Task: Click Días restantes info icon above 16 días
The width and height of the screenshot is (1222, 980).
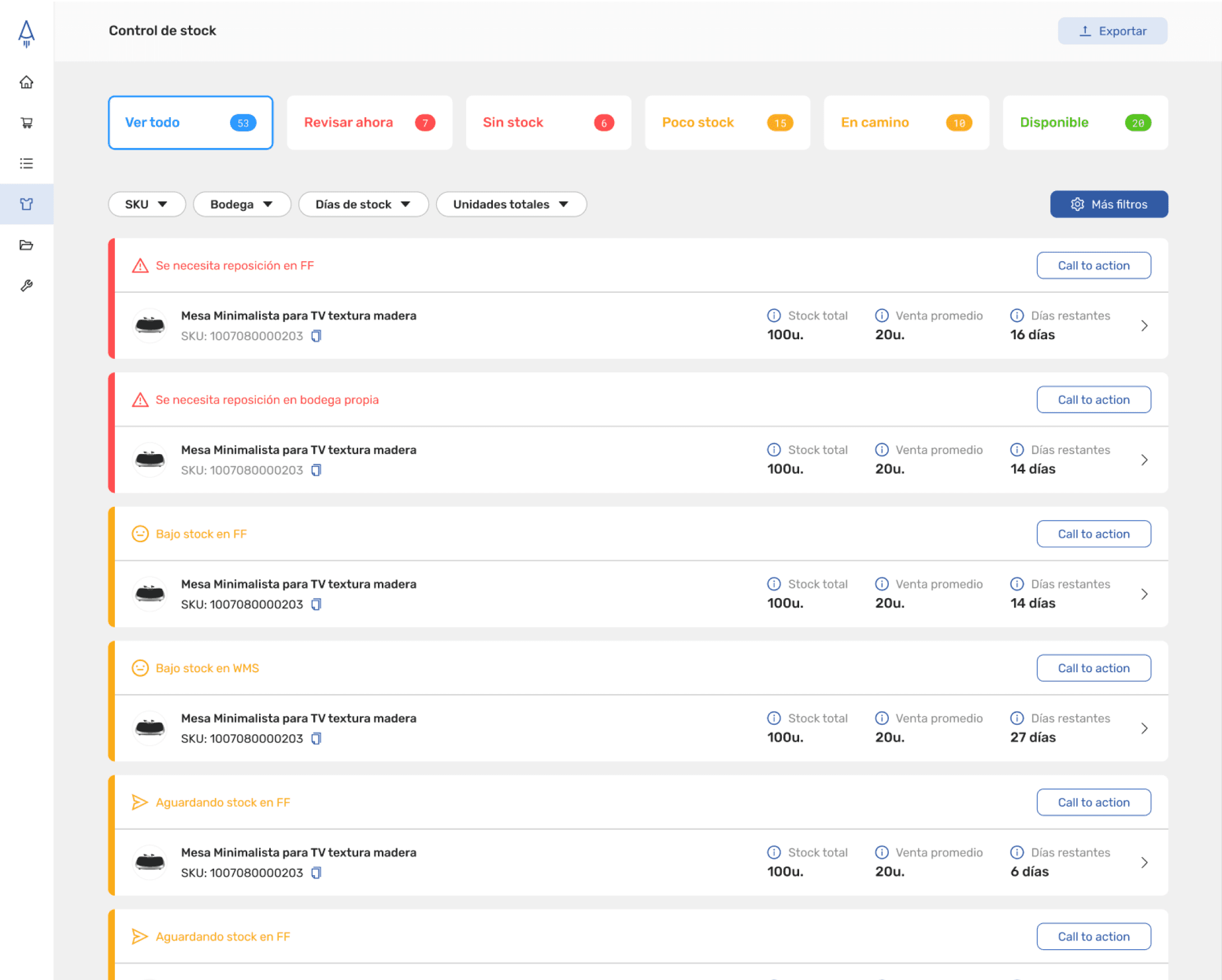Action: [x=1017, y=316]
